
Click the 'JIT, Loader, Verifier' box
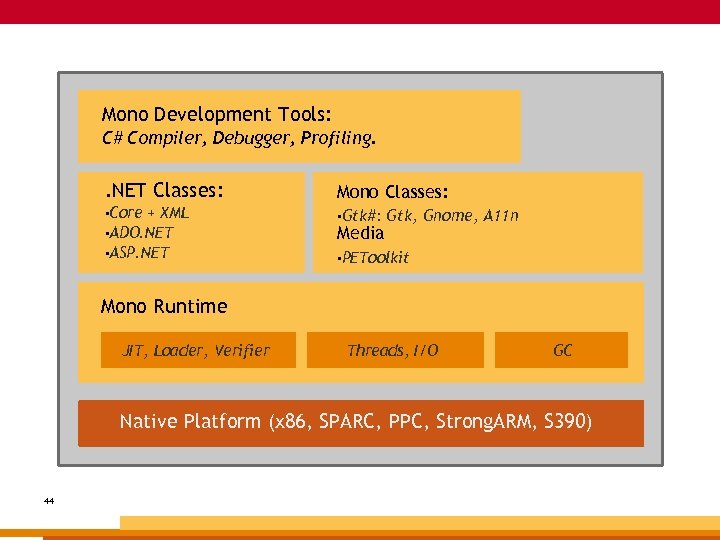click(x=198, y=350)
